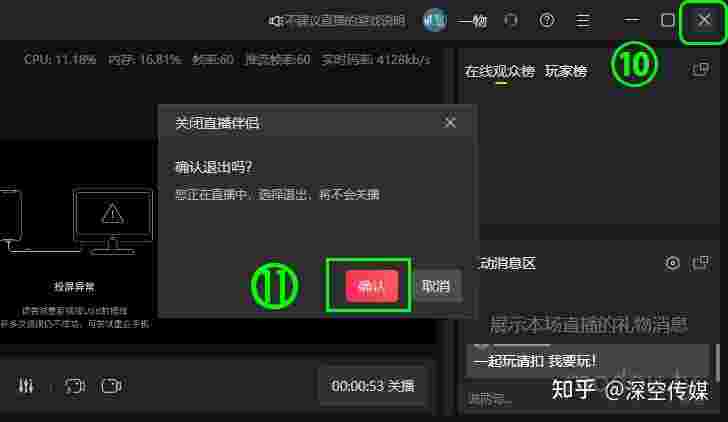
Task: Click the 一起玩请扣 我要玩! message
Action: tap(536, 361)
